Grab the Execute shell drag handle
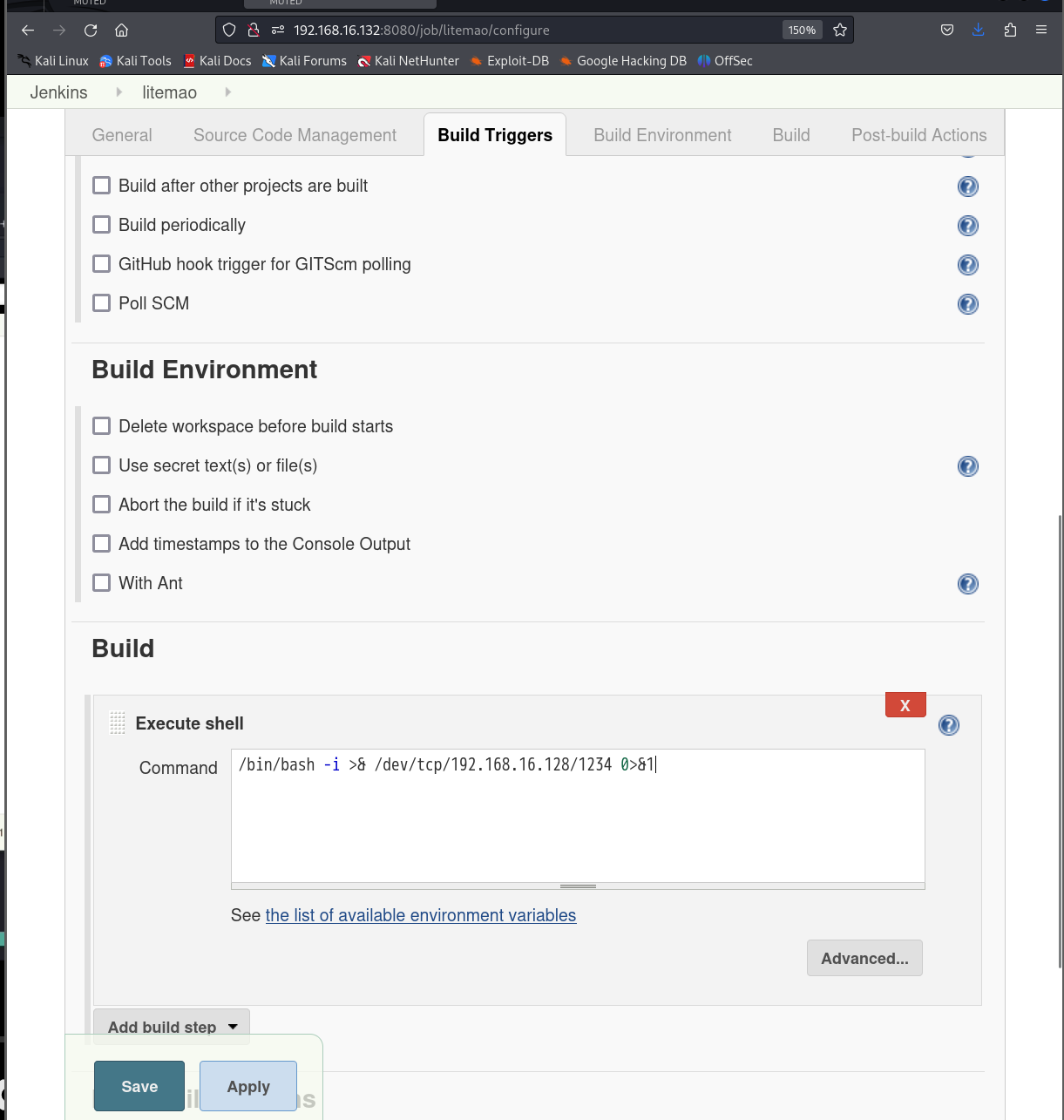The height and width of the screenshot is (1120, 1064). point(118,723)
